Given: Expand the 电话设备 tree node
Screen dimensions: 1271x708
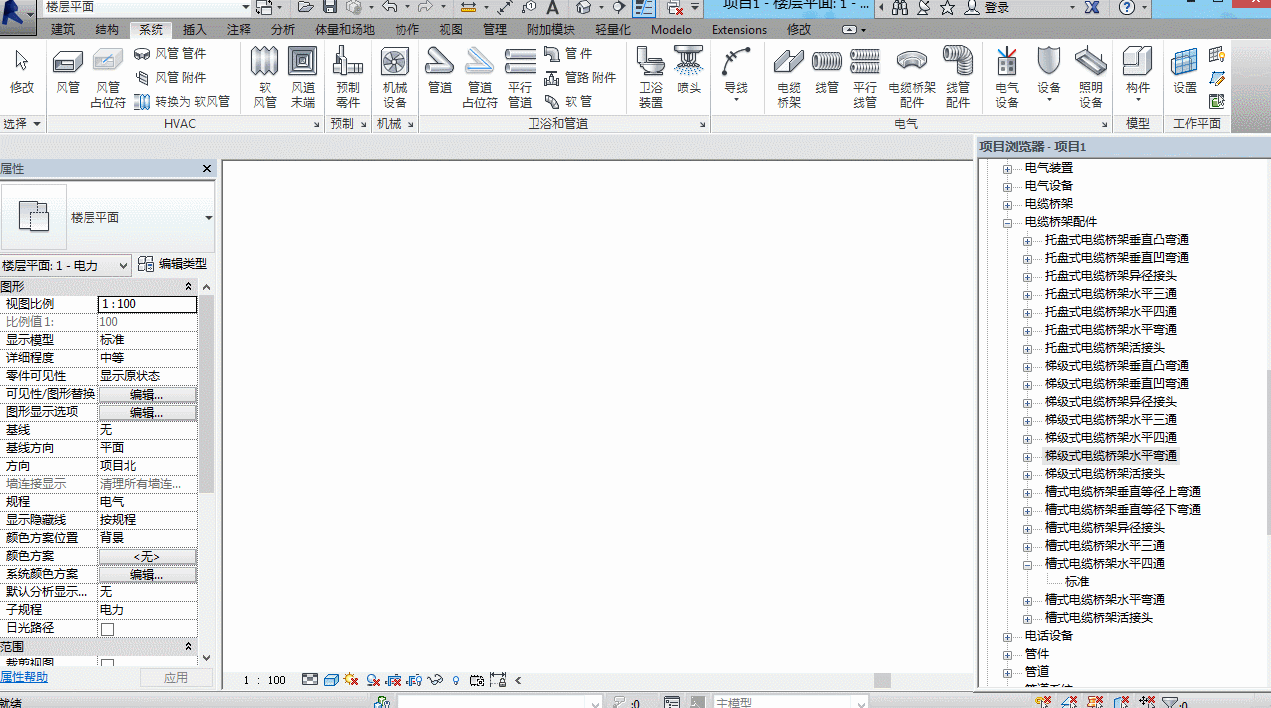Looking at the screenshot, I should (x=1008, y=636).
